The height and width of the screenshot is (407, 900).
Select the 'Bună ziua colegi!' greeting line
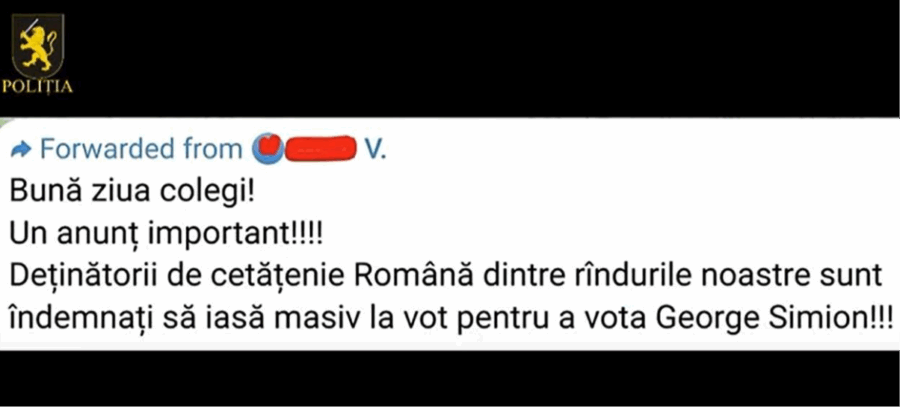pyautogui.click(x=131, y=193)
